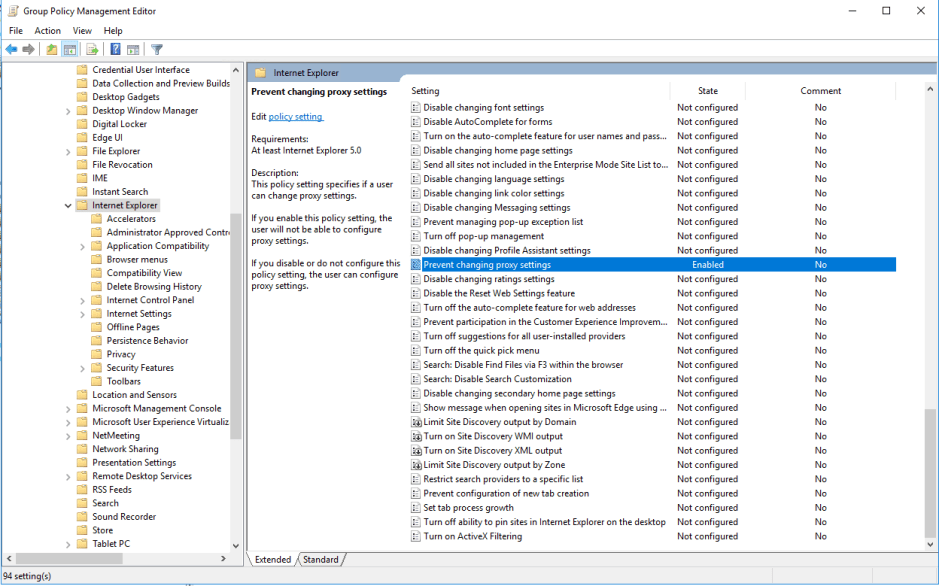939x586 pixels.
Task: Toggle the Show/Hide Action Pane icon
Action: tap(131, 49)
